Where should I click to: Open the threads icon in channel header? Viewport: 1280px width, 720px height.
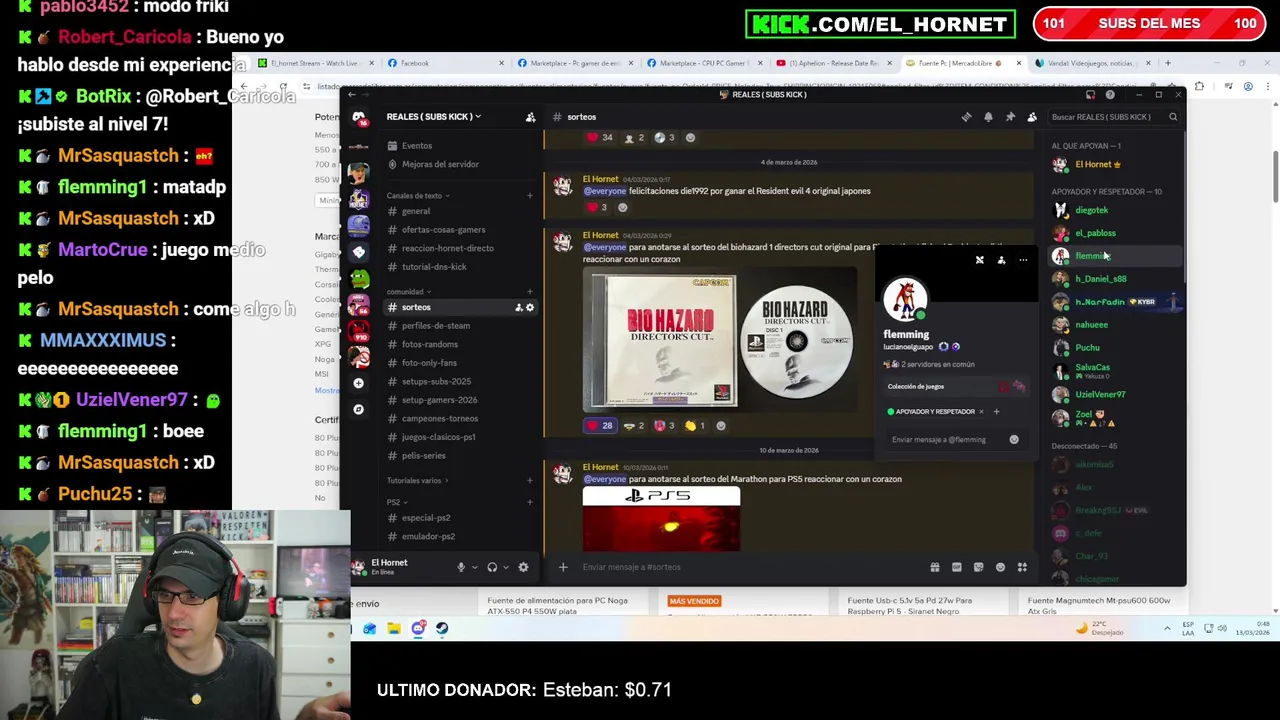966,117
